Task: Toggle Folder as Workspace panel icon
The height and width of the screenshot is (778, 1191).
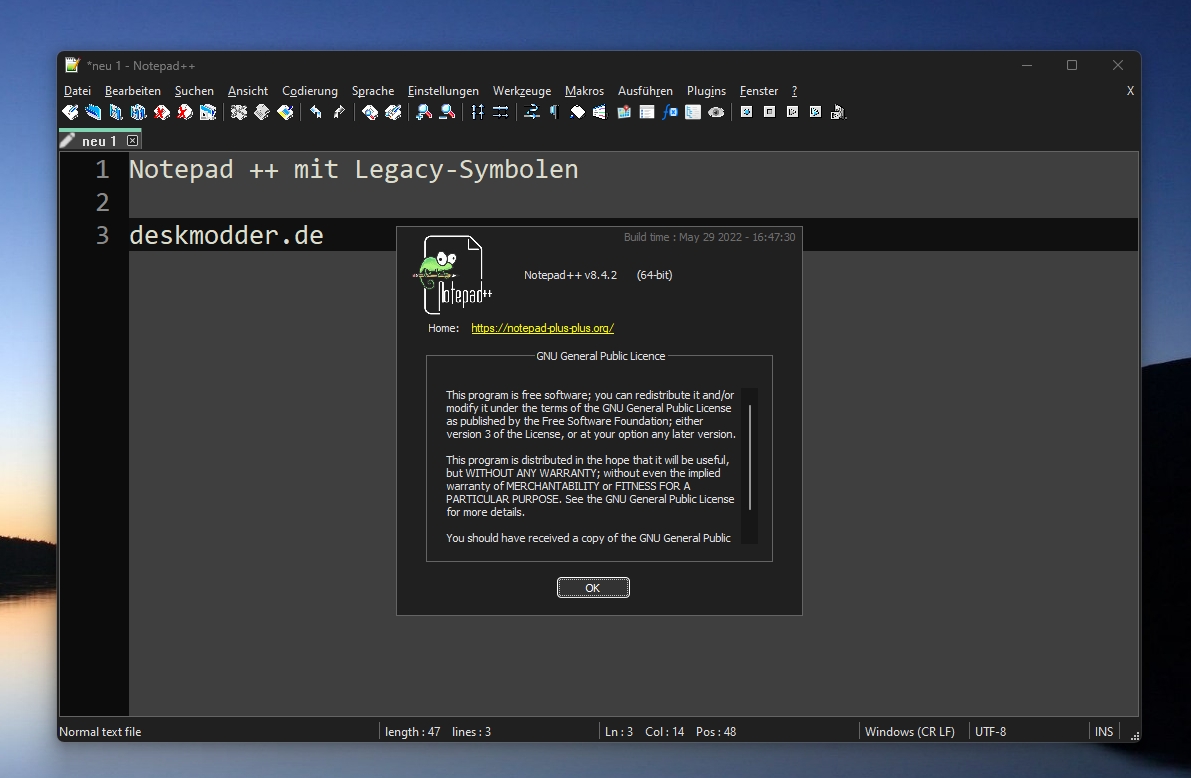Action: tap(693, 112)
